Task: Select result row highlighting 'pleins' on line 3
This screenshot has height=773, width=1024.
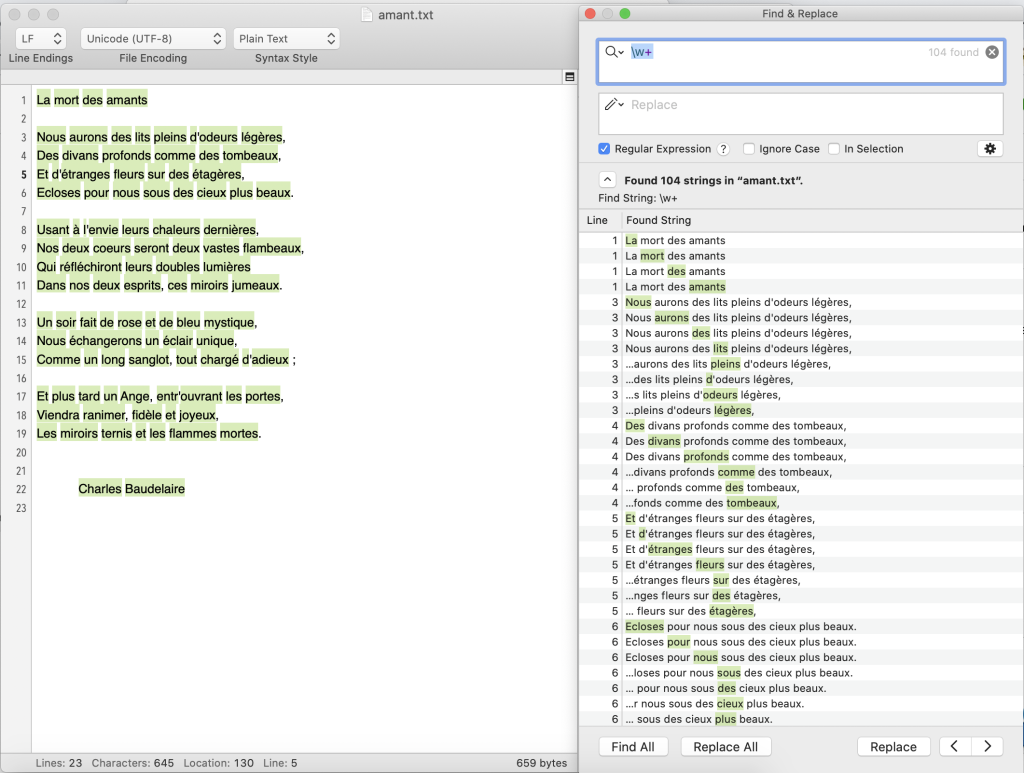Action: point(800,364)
